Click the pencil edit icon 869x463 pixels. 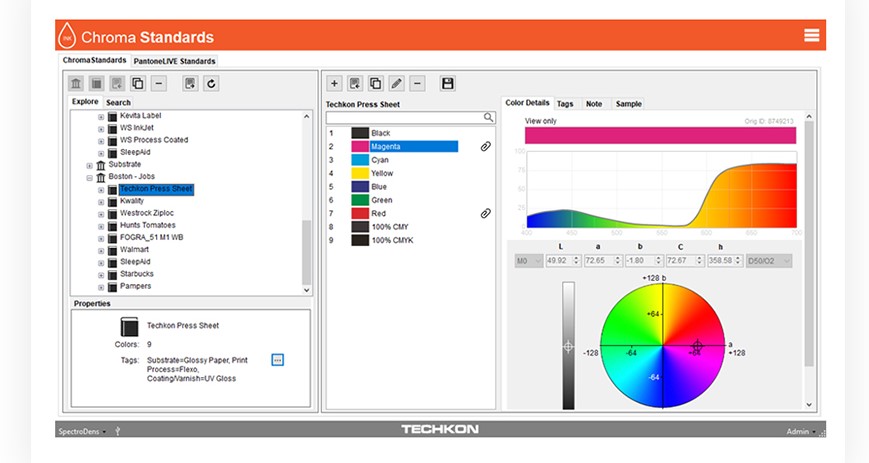coord(396,84)
